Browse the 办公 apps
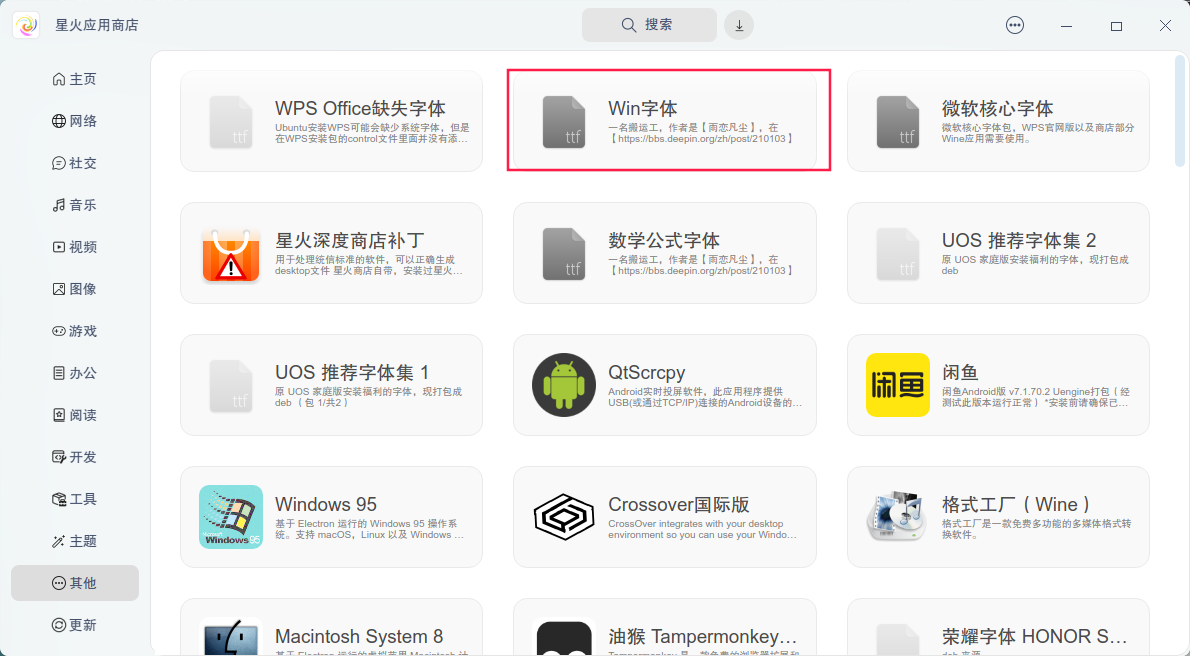This screenshot has width=1190, height=656. (81, 372)
